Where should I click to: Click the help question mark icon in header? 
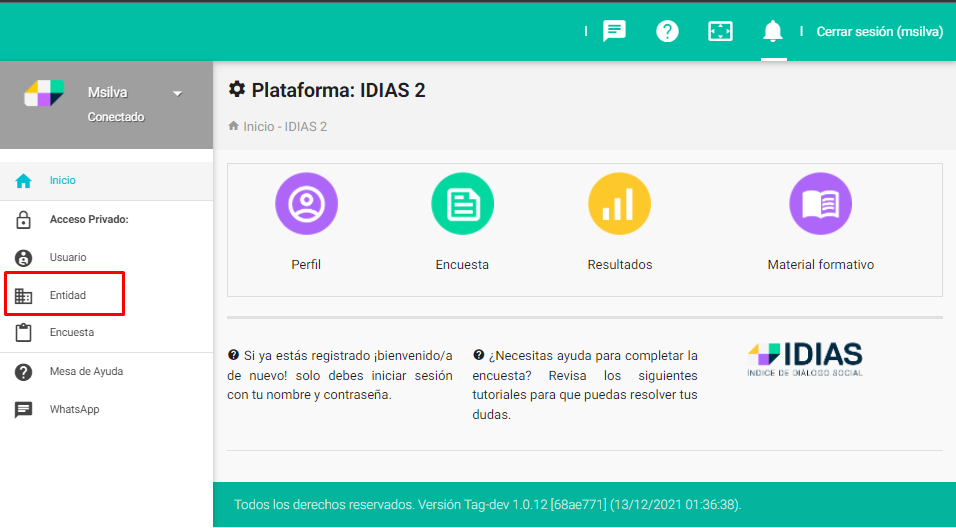point(667,31)
